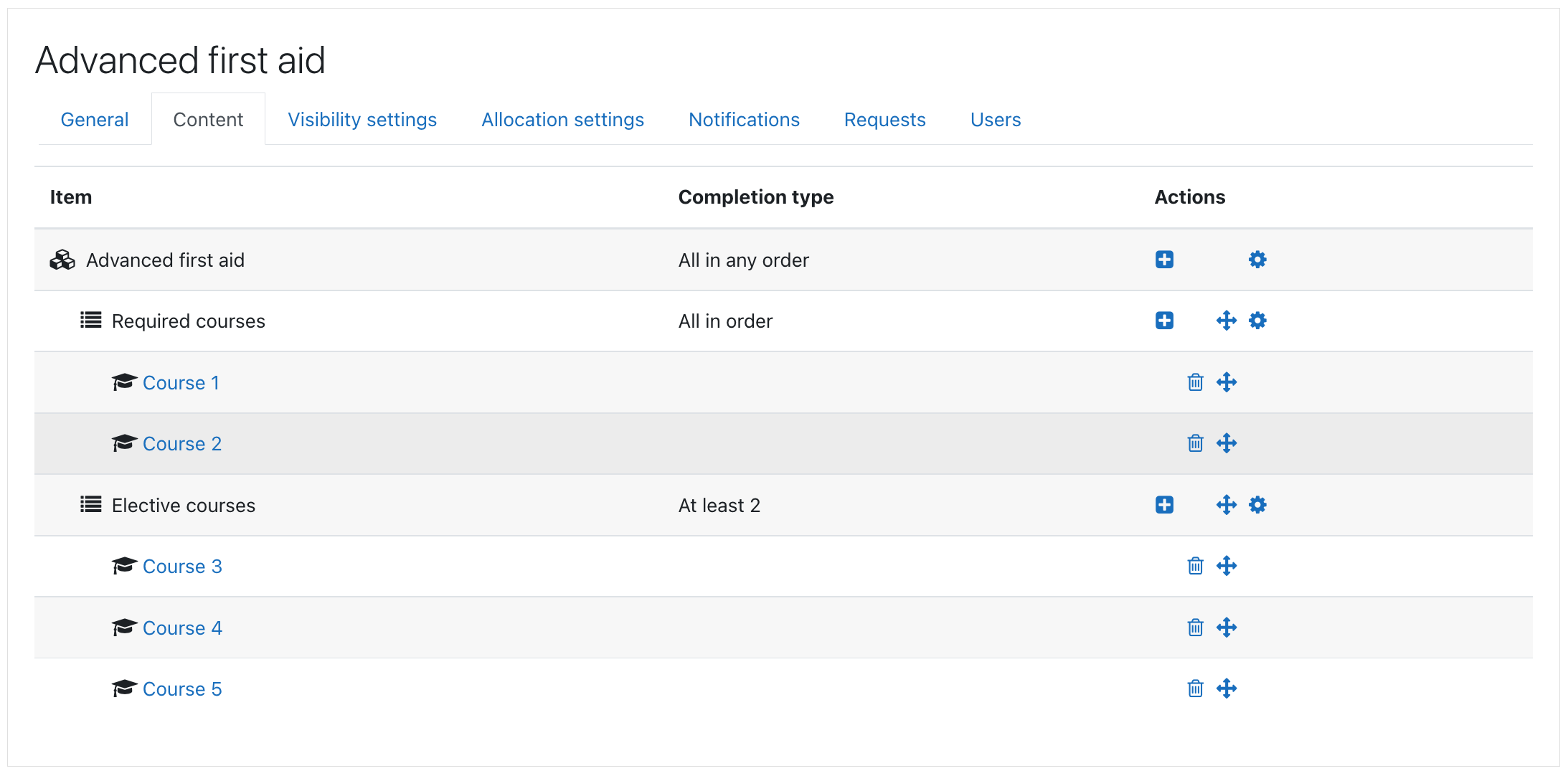
Task: Click move icon for Elective courses set
Action: tap(1226, 505)
